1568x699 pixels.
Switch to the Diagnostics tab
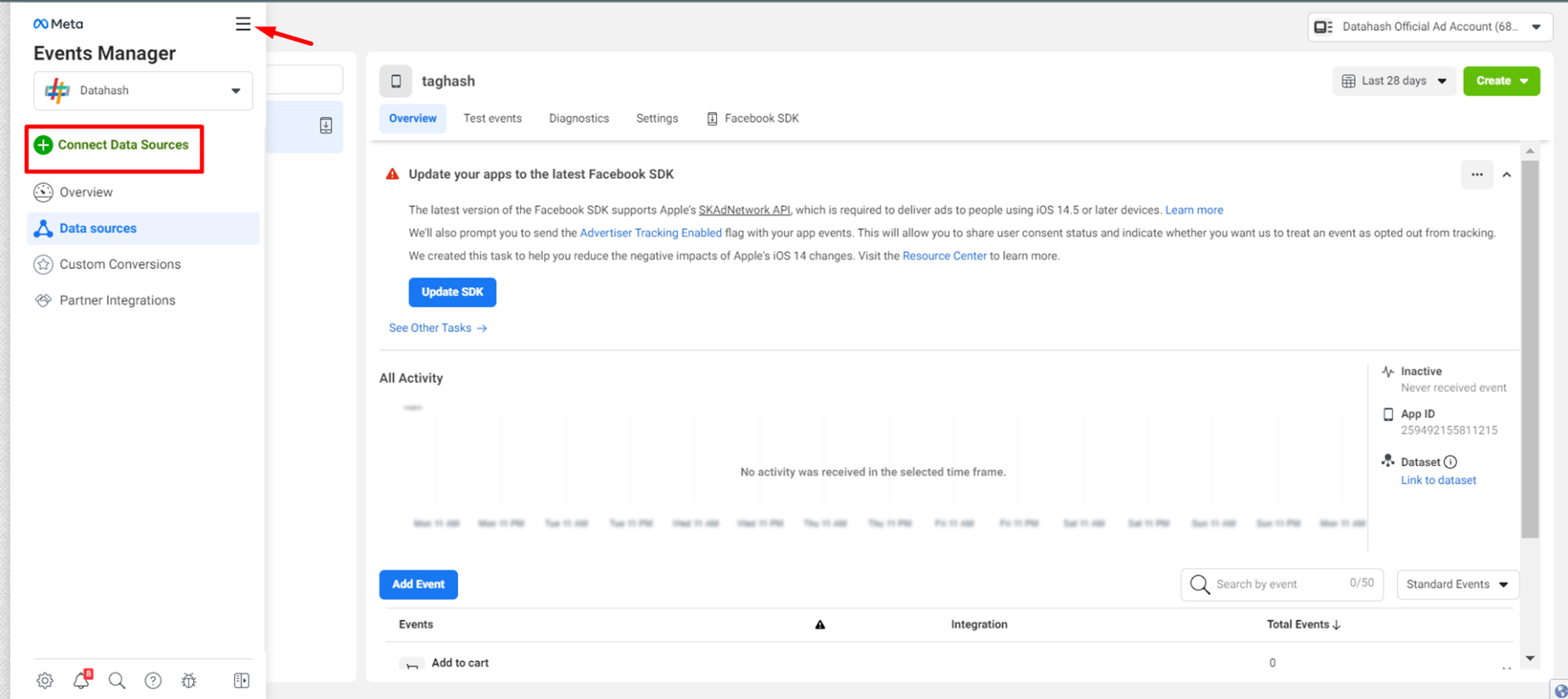coord(579,119)
